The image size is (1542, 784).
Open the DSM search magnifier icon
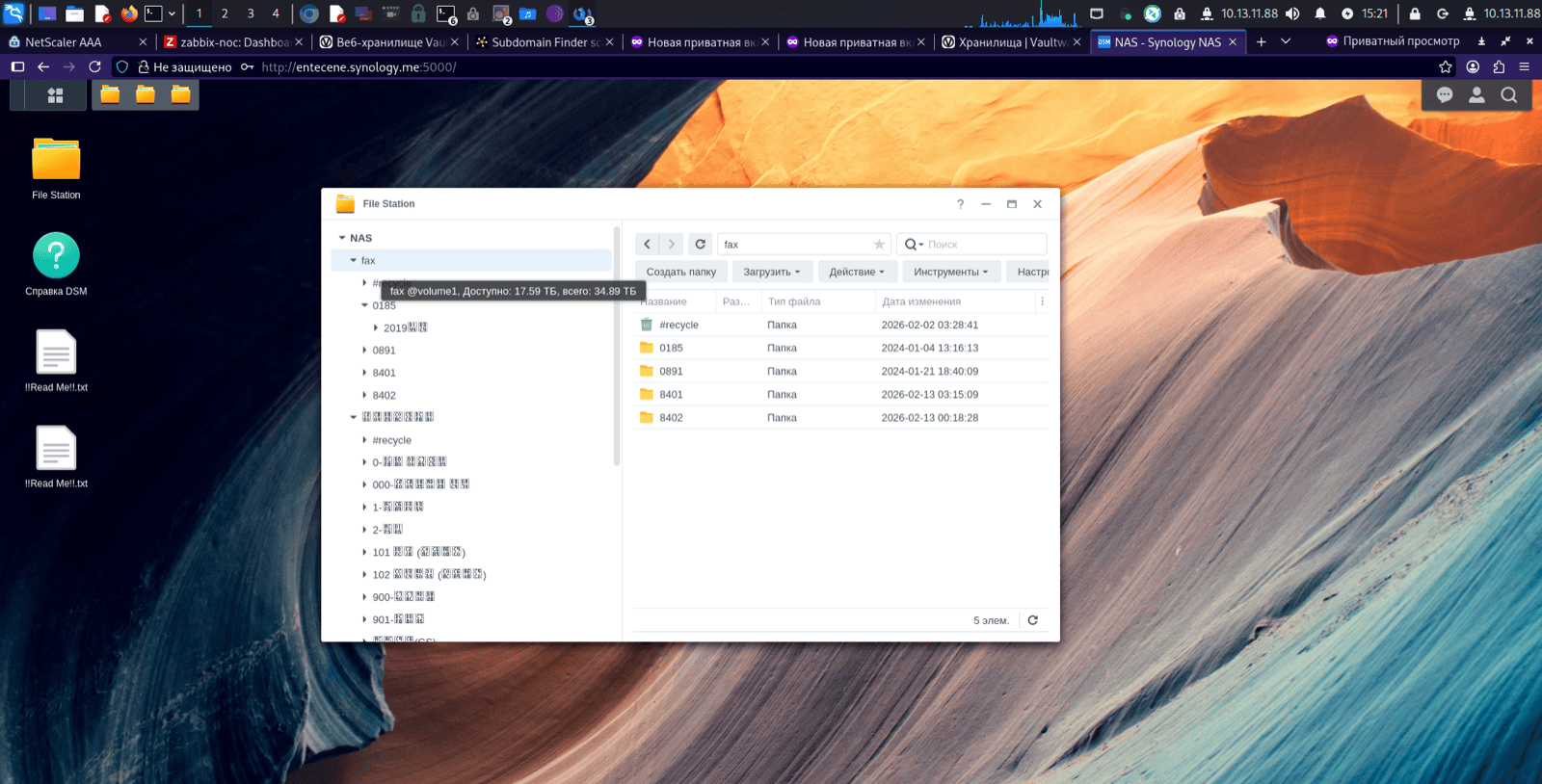coord(1509,94)
